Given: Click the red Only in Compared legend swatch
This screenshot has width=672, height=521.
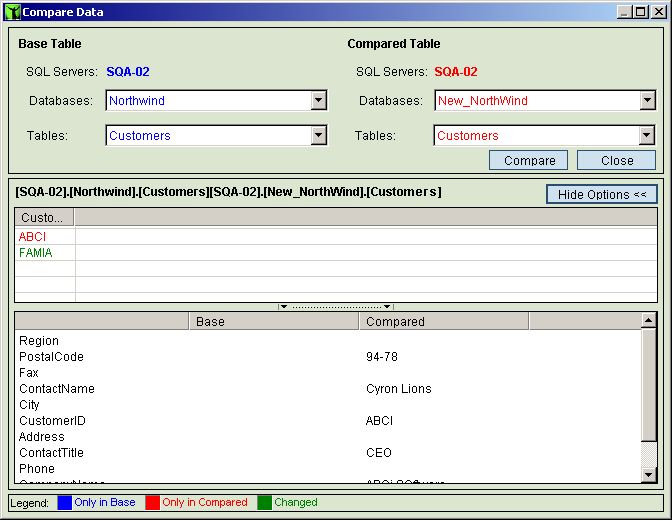Looking at the screenshot, I should pyautogui.click(x=152, y=503).
